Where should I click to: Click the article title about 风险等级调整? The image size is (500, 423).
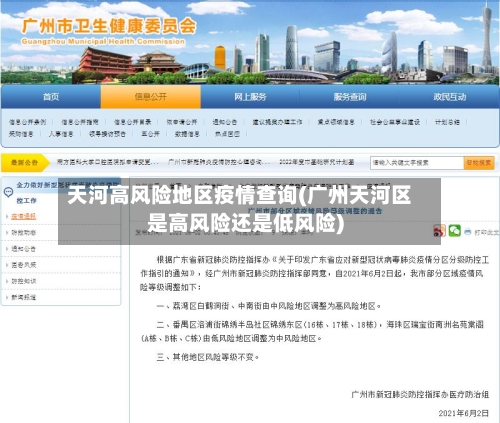pyautogui.click(x=315, y=211)
